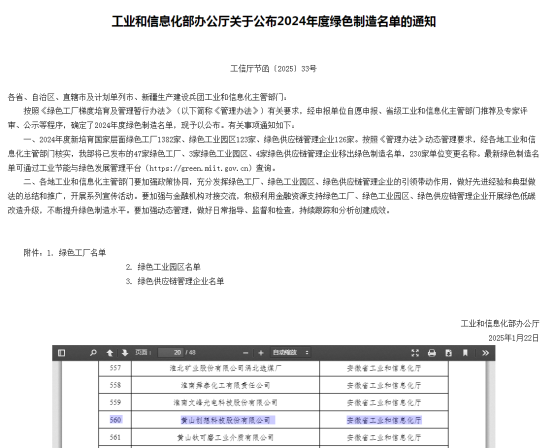Click row 561 company name cell
The width and height of the screenshot is (554, 448).
point(225,437)
